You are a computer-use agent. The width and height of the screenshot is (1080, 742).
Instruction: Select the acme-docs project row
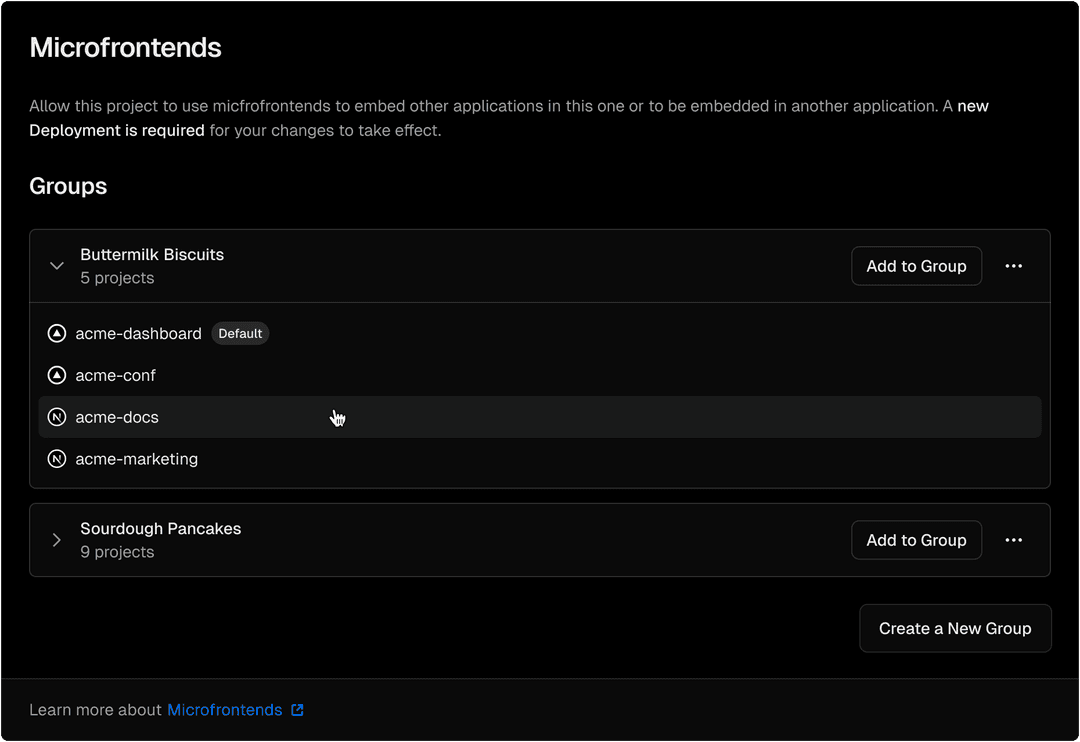pyautogui.click(x=116, y=417)
